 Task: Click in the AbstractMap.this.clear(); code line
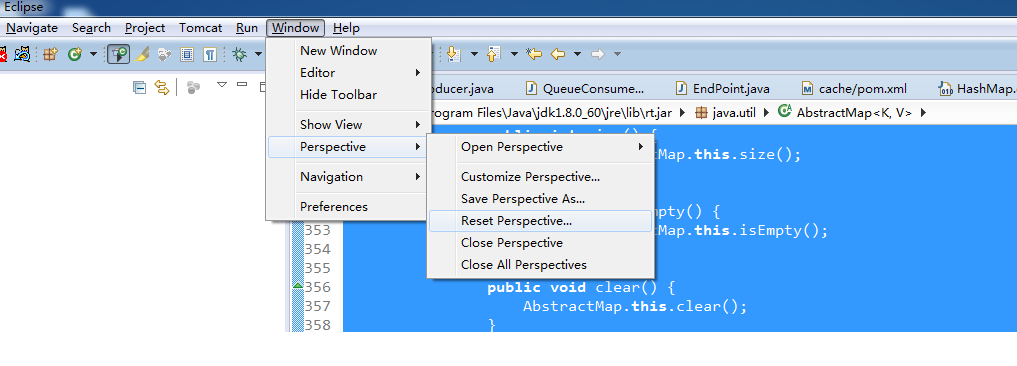tap(635, 306)
